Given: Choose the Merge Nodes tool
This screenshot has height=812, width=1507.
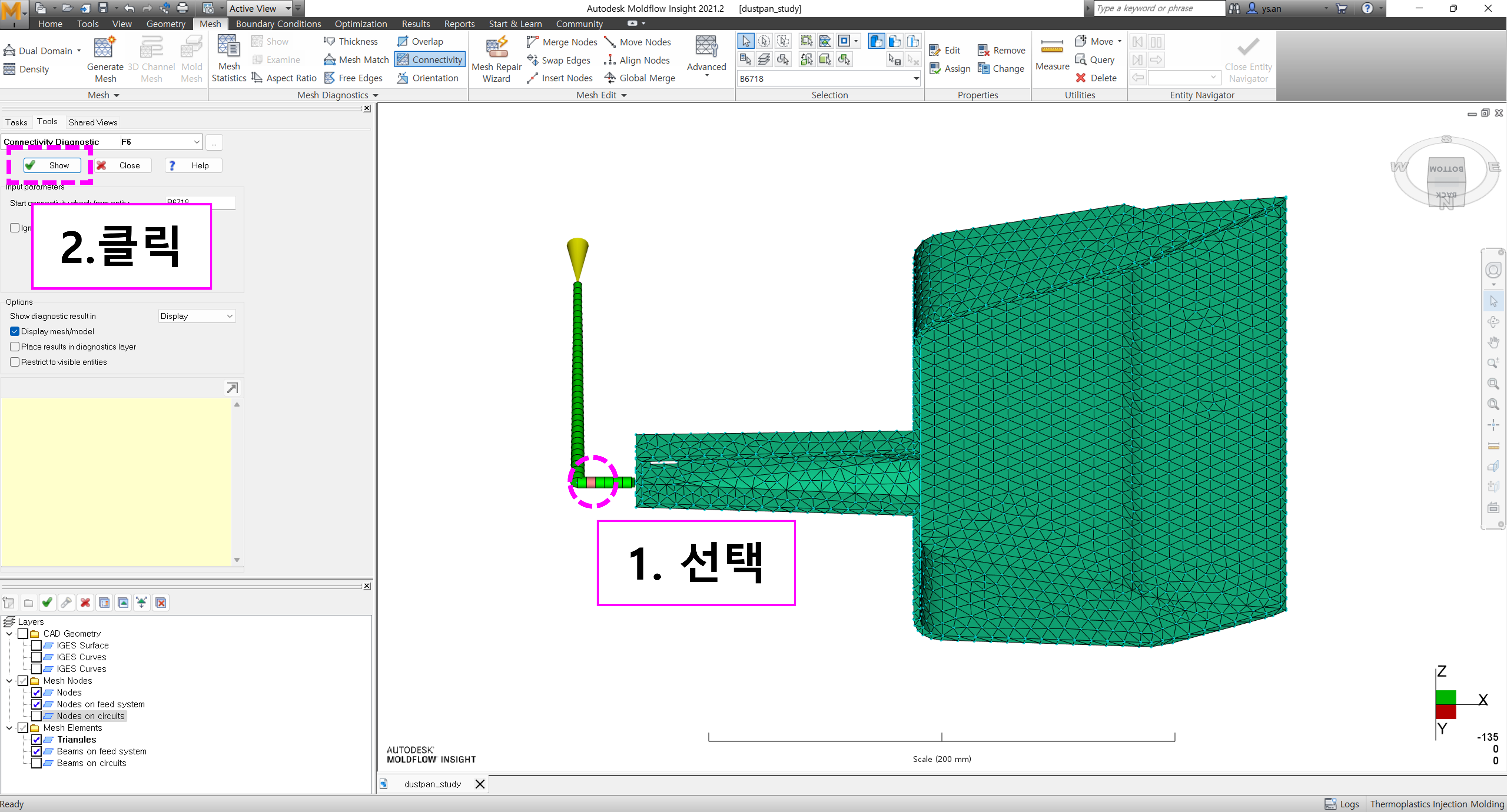Looking at the screenshot, I should [x=562, y=42].
